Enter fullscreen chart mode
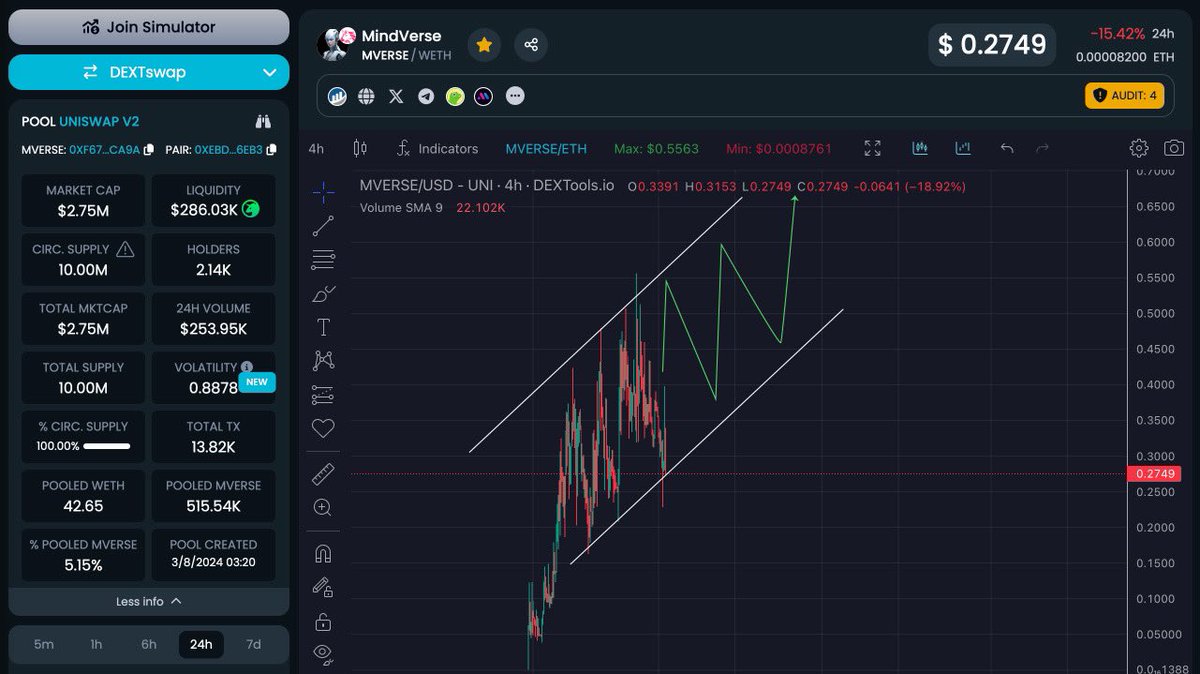The width and height of the screenshot is (1200, 674). click(871, 147)
